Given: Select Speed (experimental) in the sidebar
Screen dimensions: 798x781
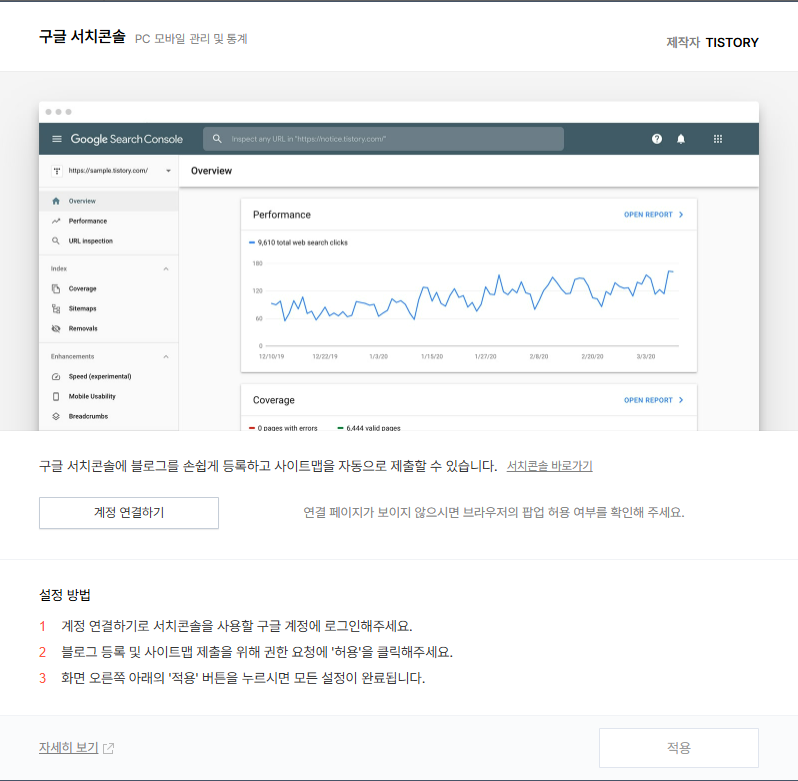Looking at the screenshot, I should tap(100, 377).
